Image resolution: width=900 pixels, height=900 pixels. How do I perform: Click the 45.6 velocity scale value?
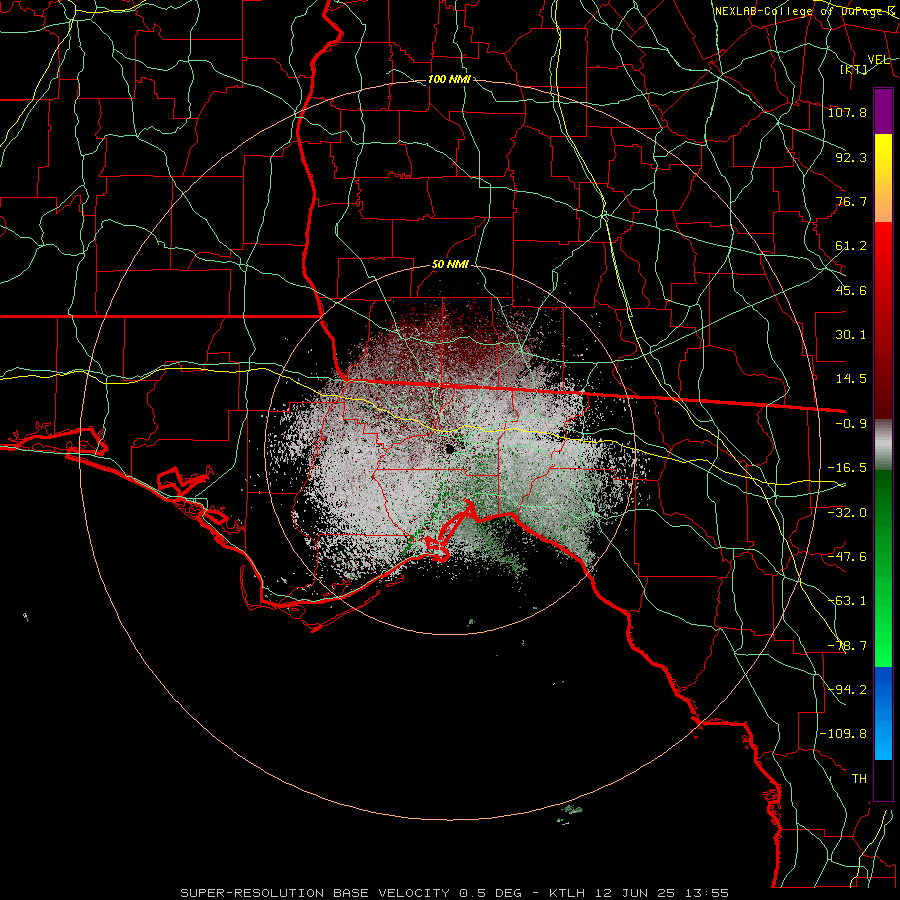[851, 290]
